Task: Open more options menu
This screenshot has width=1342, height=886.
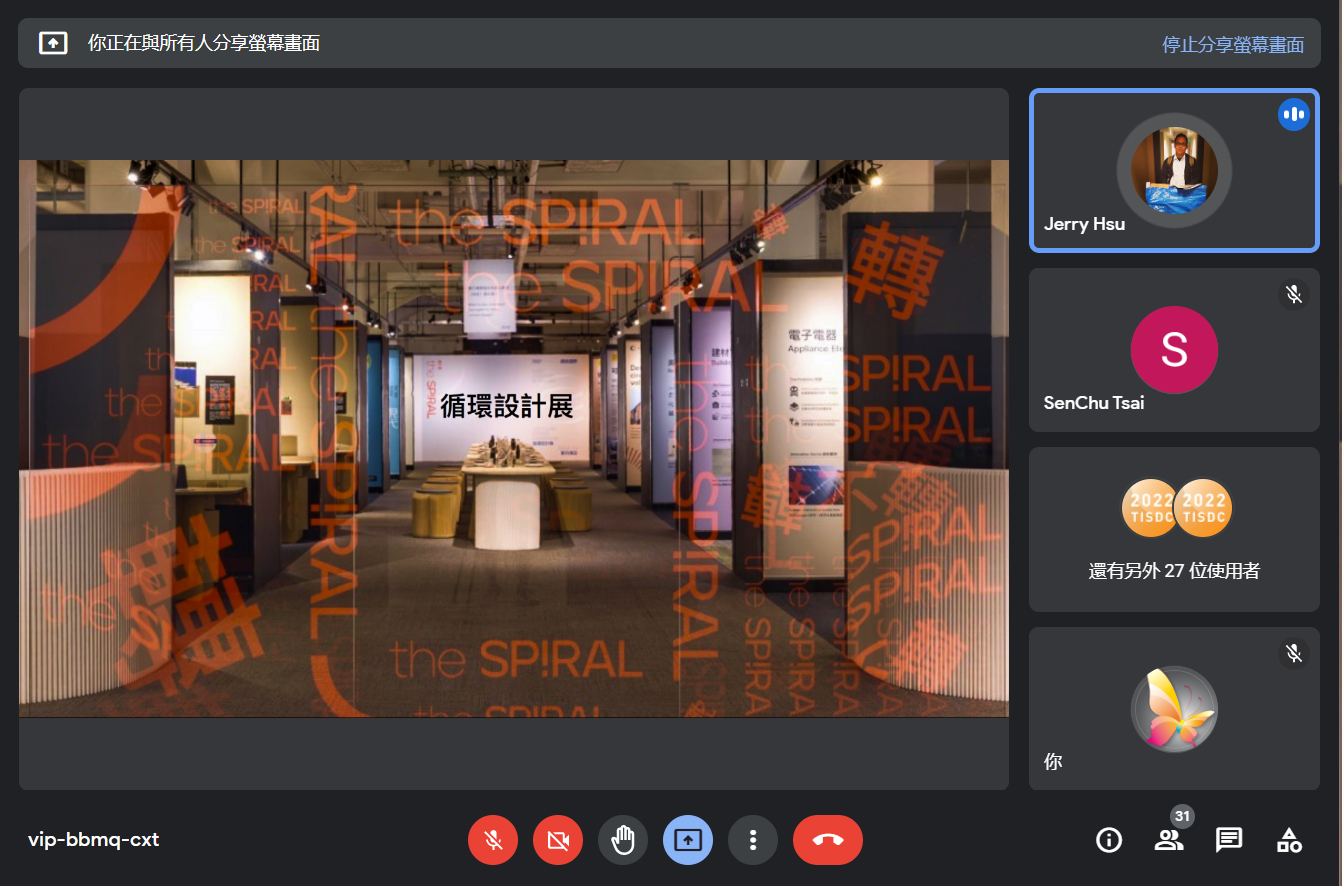Action: 753,840
